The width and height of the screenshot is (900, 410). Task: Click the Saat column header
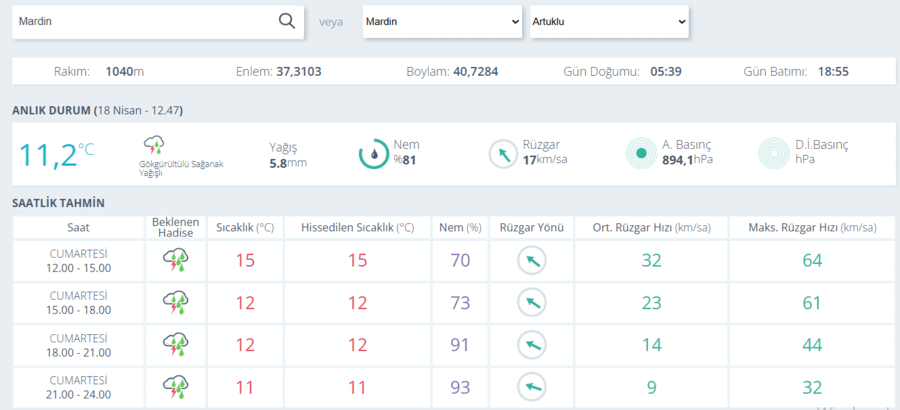pos(79,228)
